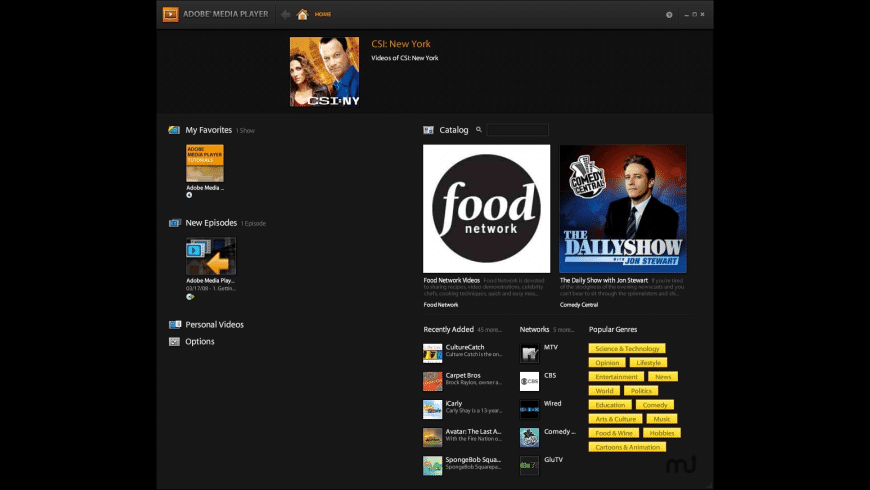Screen dimensions: 870x490
Task: Open Food Network Videos title
Action: (x=452, y=281)
